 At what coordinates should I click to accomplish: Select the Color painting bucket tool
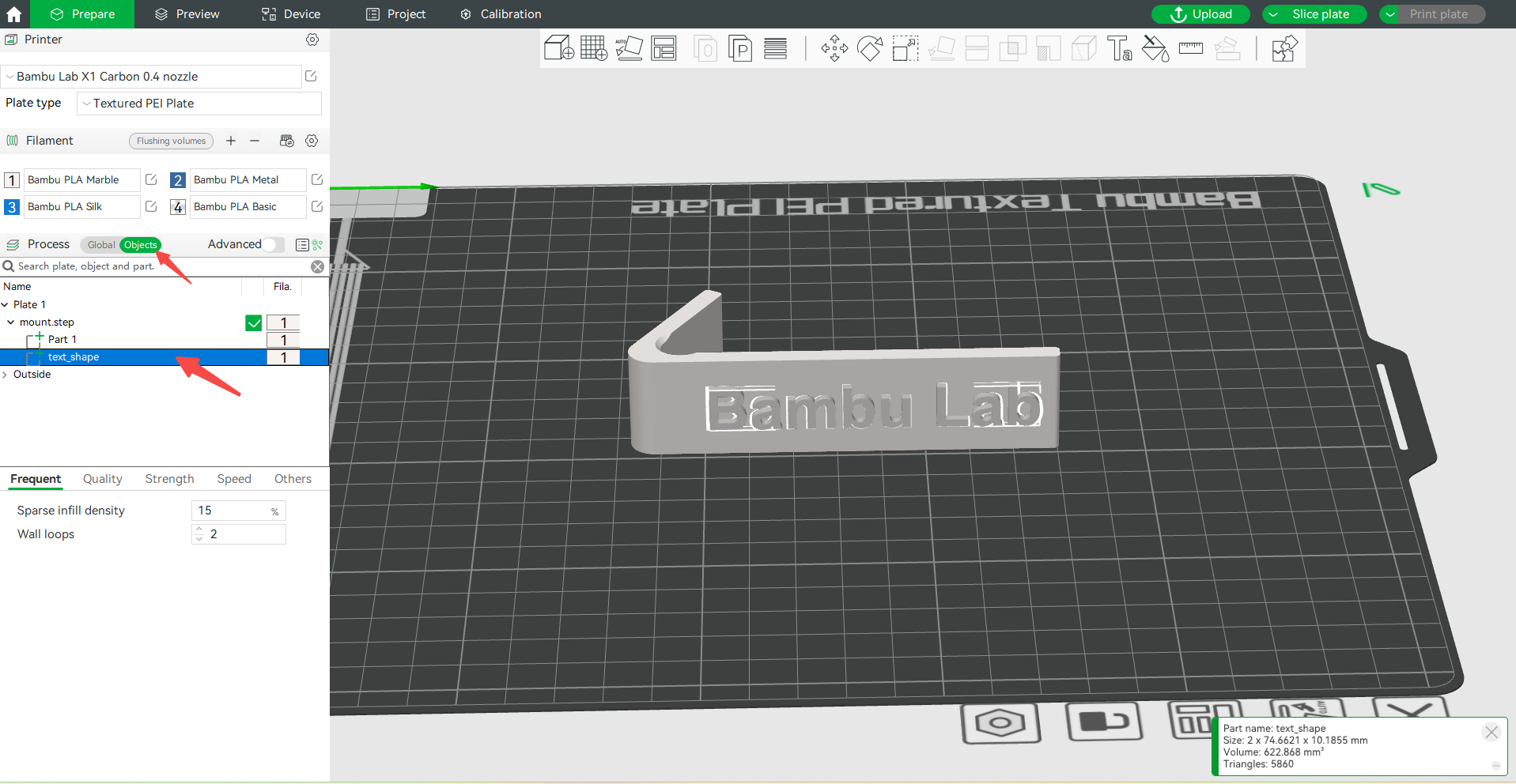(1155, 48)
